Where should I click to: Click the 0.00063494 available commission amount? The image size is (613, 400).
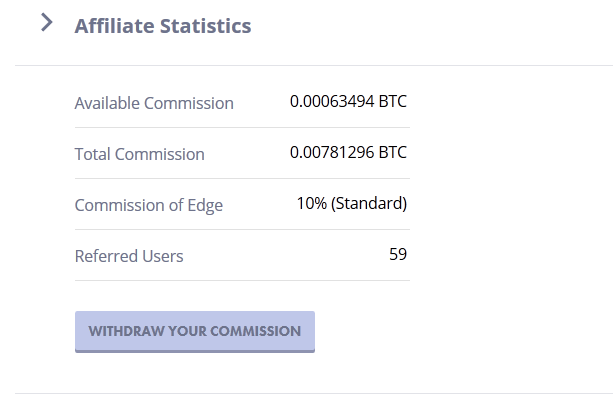332,102
